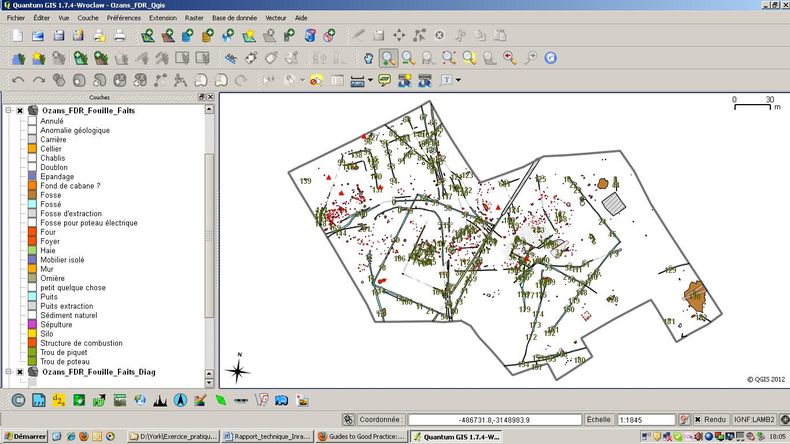Click the blue Refresh map icon
This screenshot has height=444, width=790.
click(551, 58)
